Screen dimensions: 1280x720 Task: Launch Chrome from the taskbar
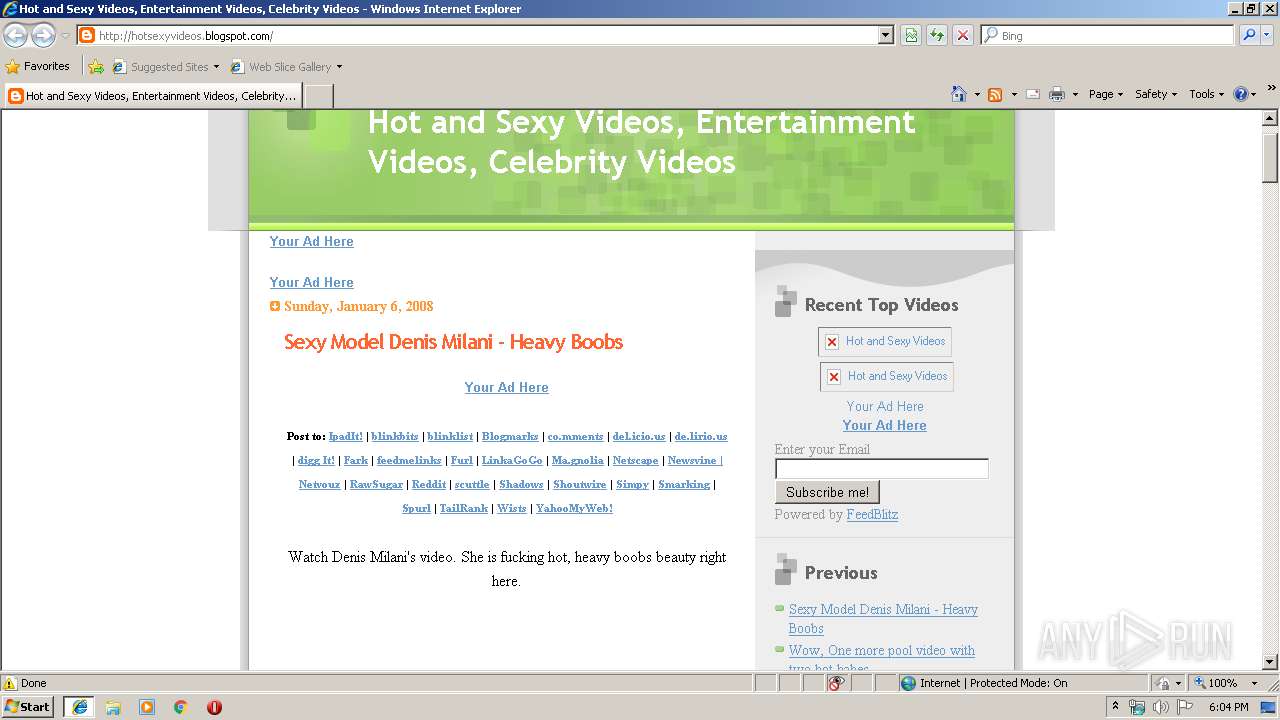181,707
